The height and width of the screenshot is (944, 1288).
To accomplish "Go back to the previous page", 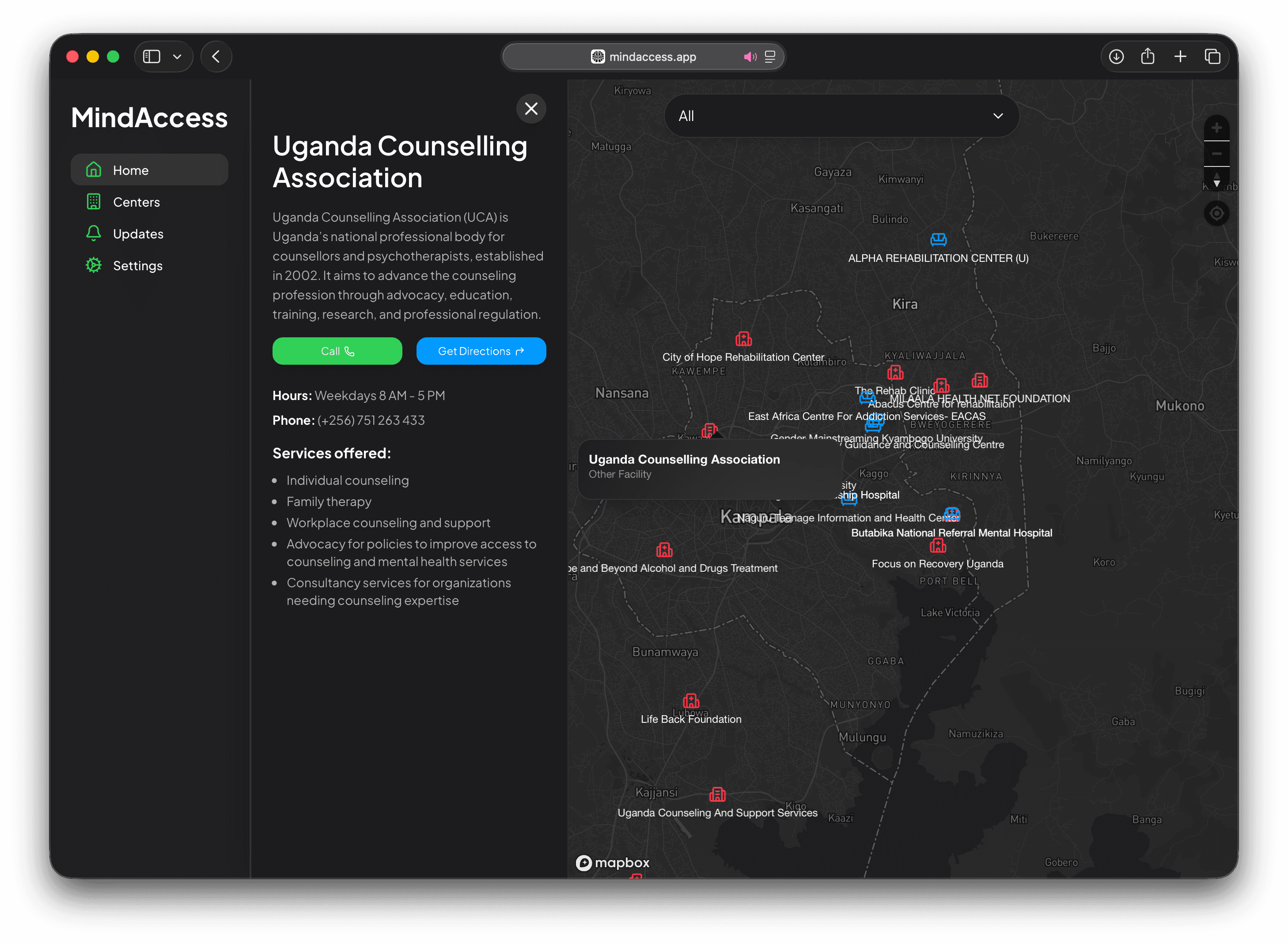I will 216,57.
